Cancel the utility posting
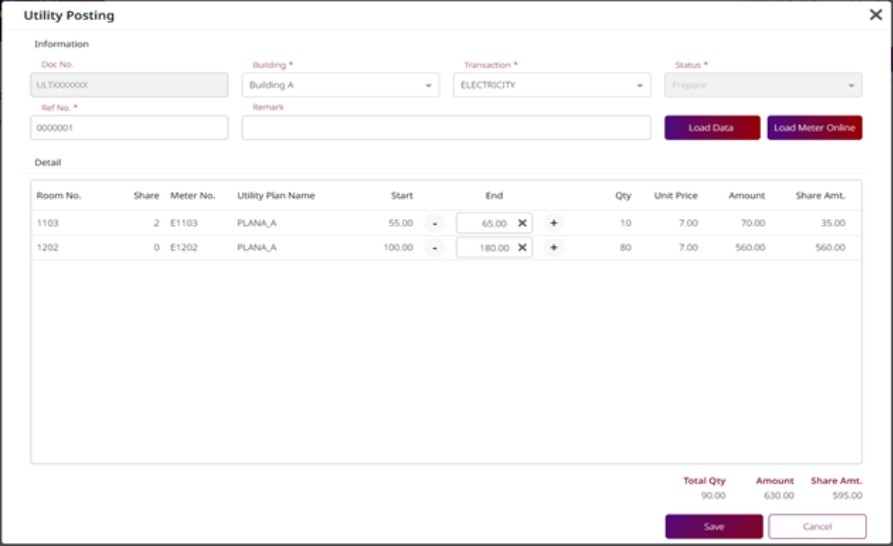The image size is (893, 546). tap(817, 526)
